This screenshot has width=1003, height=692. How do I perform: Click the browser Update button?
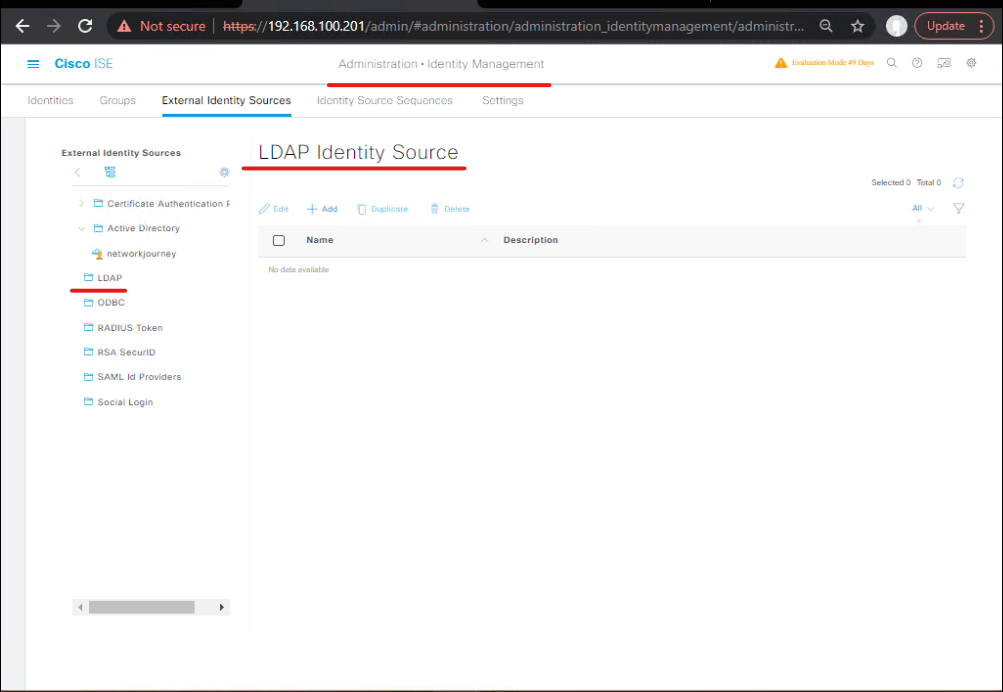click(945, 26)
